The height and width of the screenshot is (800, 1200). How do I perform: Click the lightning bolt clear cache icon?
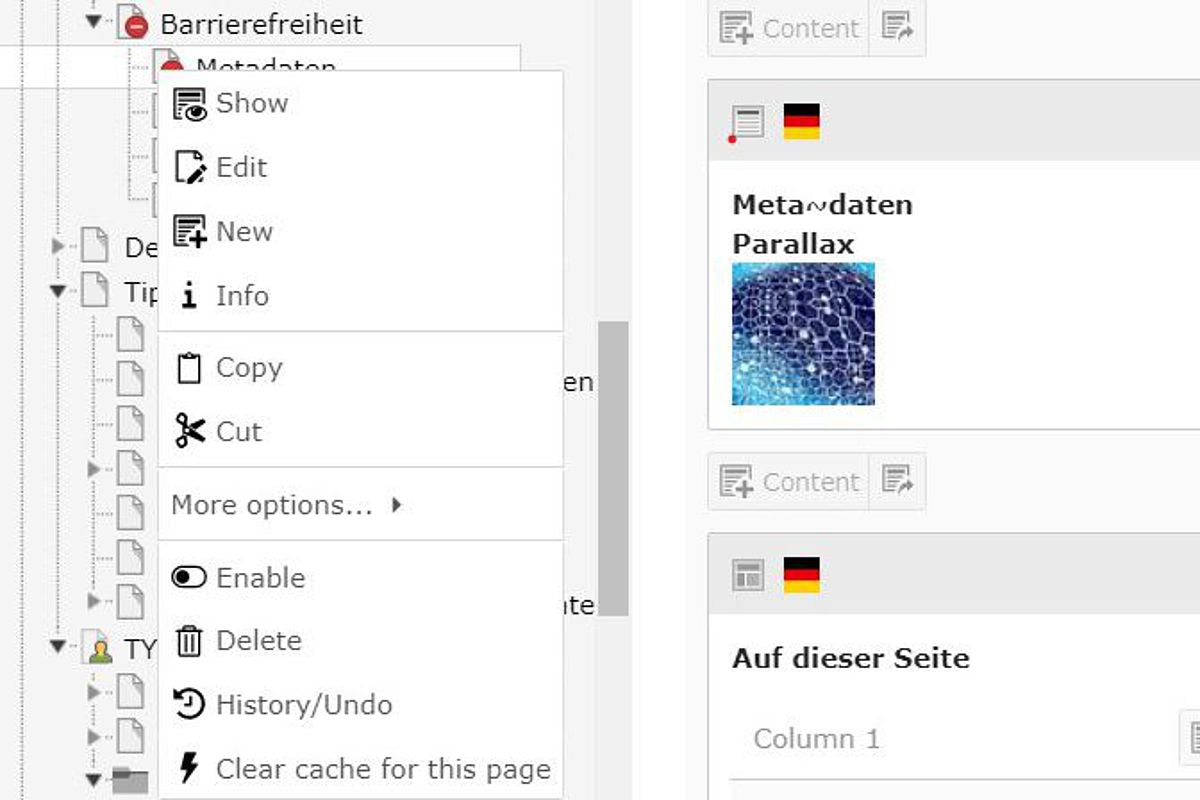point(189,768)
